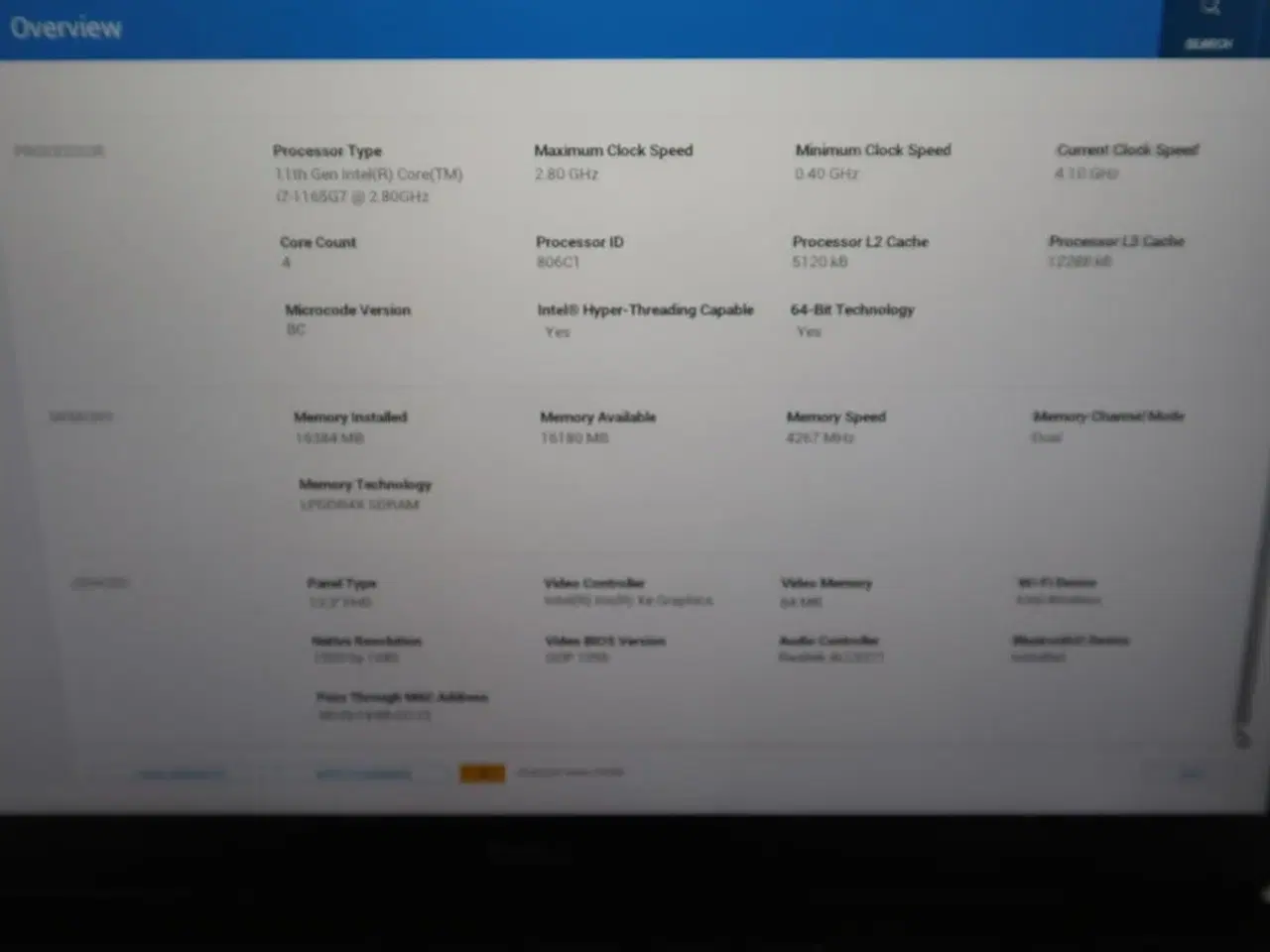The width and height of the screenshot is (1270, 952).
Task: Click the APPLY CHANGES button
Action: [363, 773]
